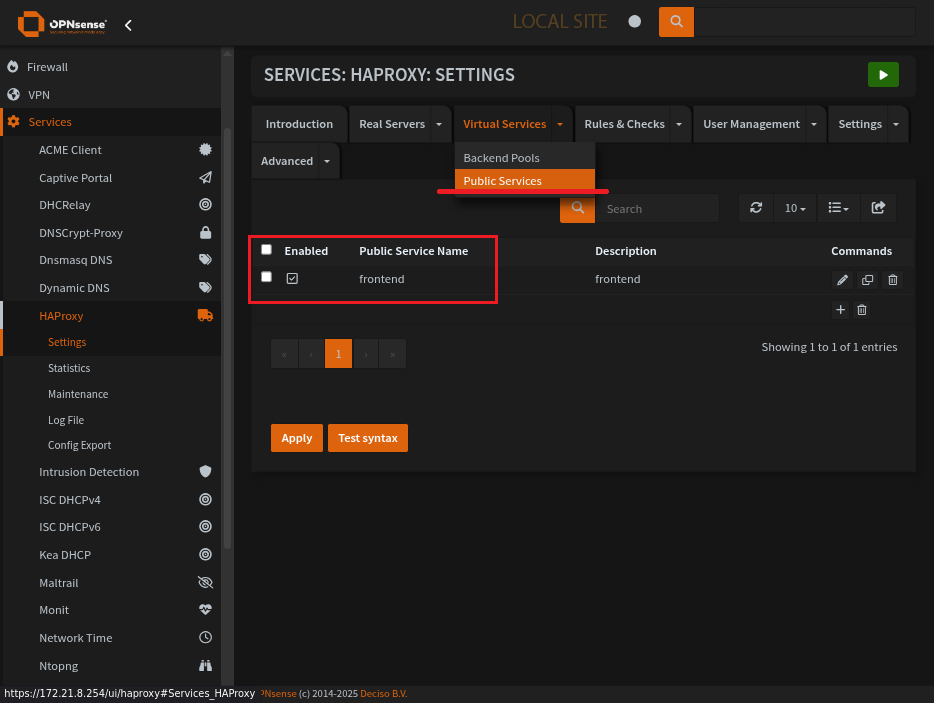Click the DHCRelay target icon
Screen dimensions: 934x703
coord(206,204)
